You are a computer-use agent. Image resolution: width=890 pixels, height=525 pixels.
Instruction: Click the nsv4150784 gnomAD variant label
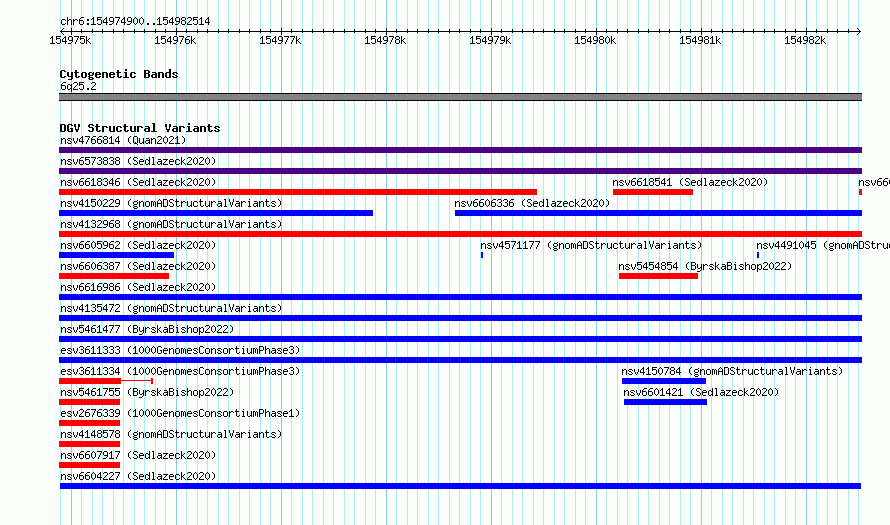click(732, 371)
